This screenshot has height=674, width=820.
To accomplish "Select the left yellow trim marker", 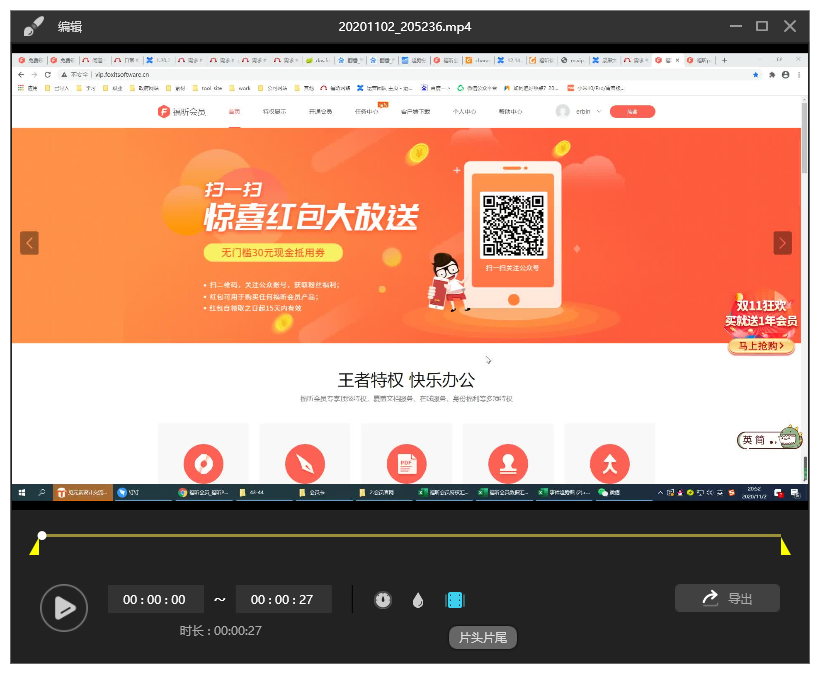I will coord(35,547).
